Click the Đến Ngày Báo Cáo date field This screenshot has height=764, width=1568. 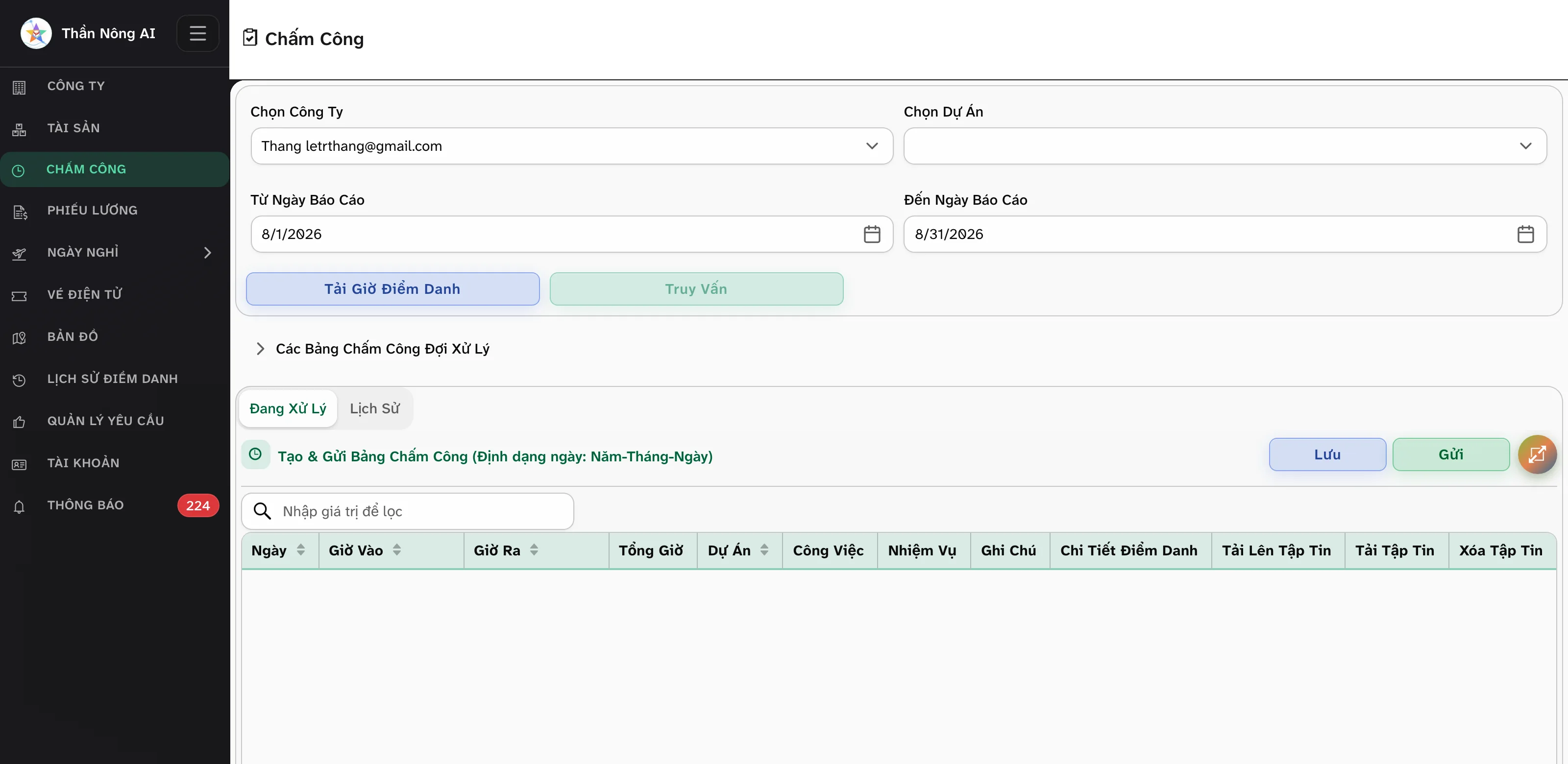[1225, 234]
